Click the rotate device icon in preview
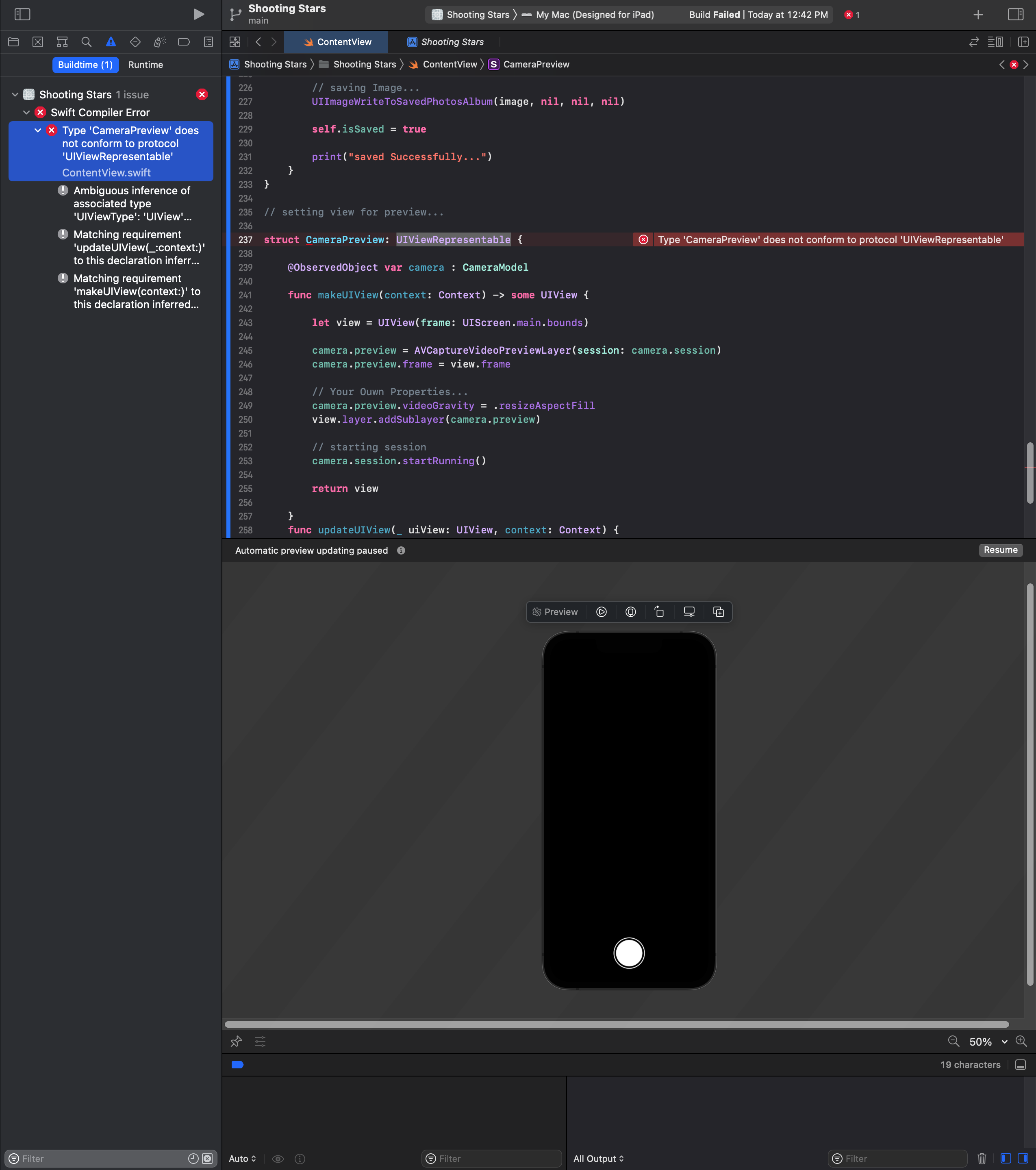This screenshot has width=1036, height=1170. pyautogui.click(x=659, y=612)
